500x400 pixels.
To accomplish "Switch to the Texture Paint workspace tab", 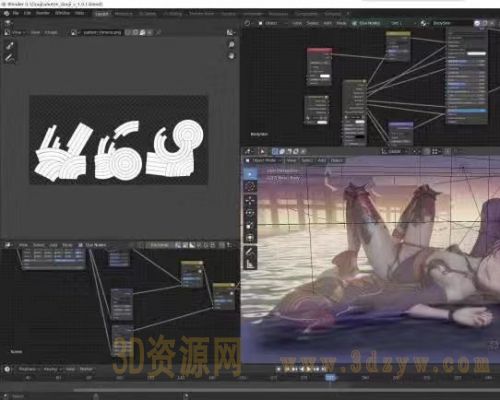I will (202, 14).
